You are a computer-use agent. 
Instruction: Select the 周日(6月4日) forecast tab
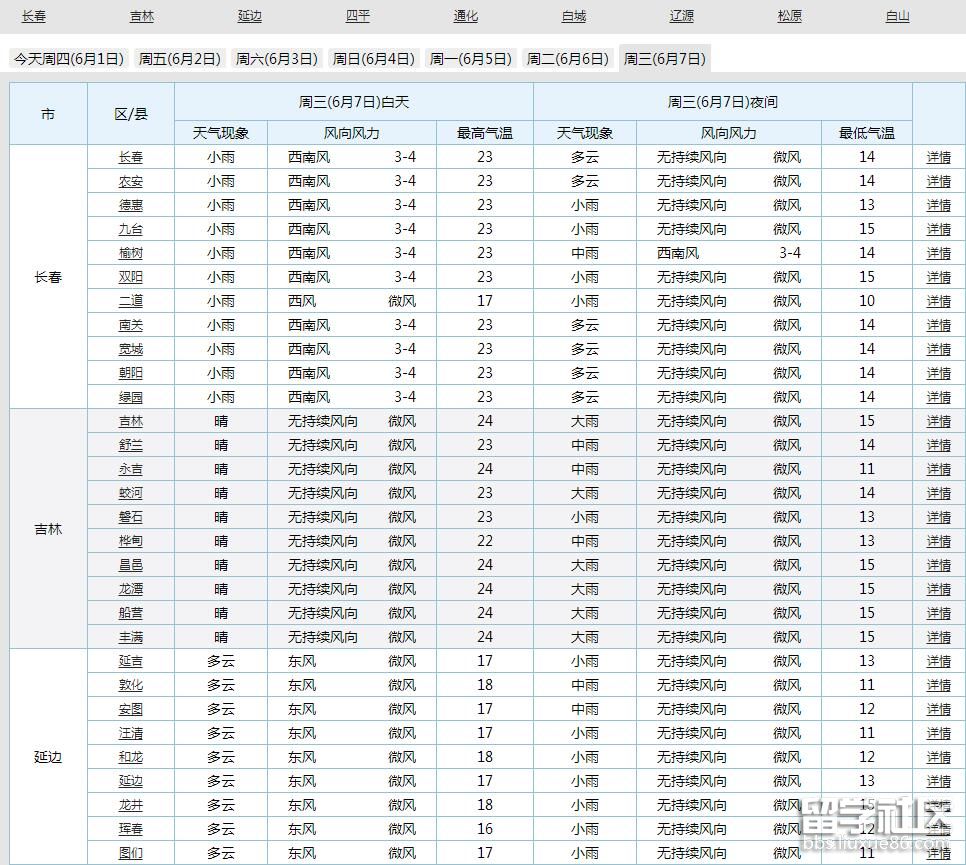click(374, 59)
